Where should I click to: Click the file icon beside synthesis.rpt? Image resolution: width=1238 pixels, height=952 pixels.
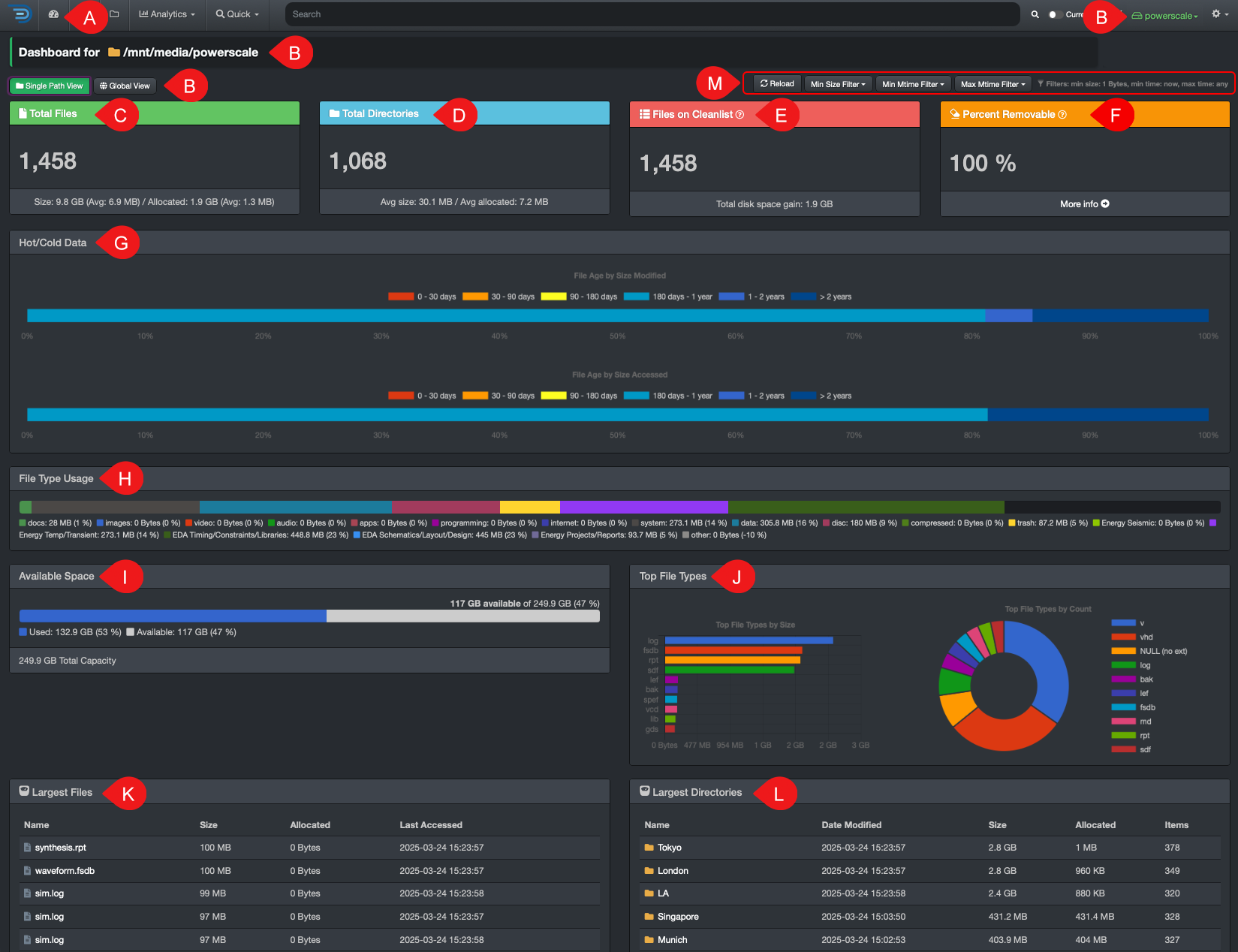pos(28,848)
